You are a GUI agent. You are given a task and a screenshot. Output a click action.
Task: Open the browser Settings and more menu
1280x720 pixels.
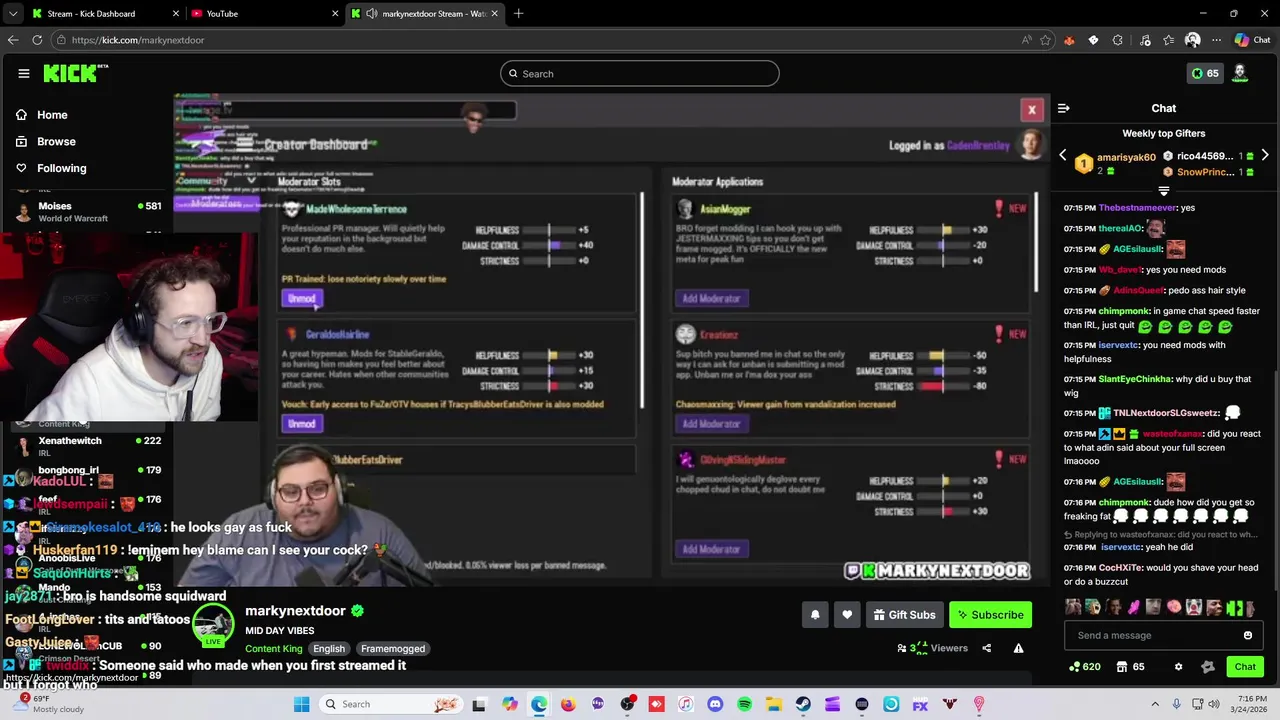[1216, 40]
